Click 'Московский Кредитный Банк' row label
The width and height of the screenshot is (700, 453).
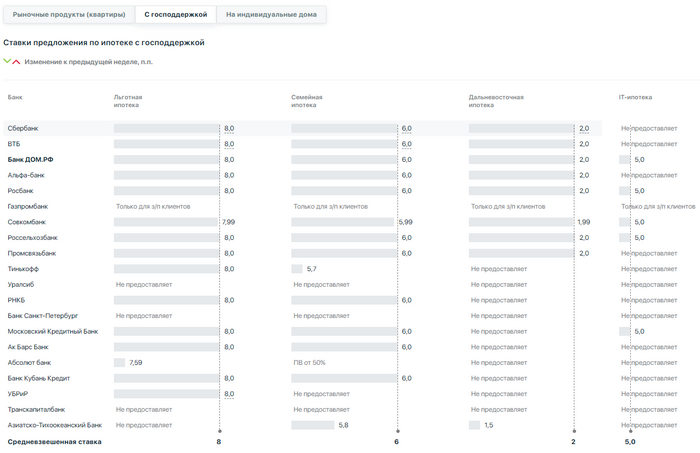(53, 331)
